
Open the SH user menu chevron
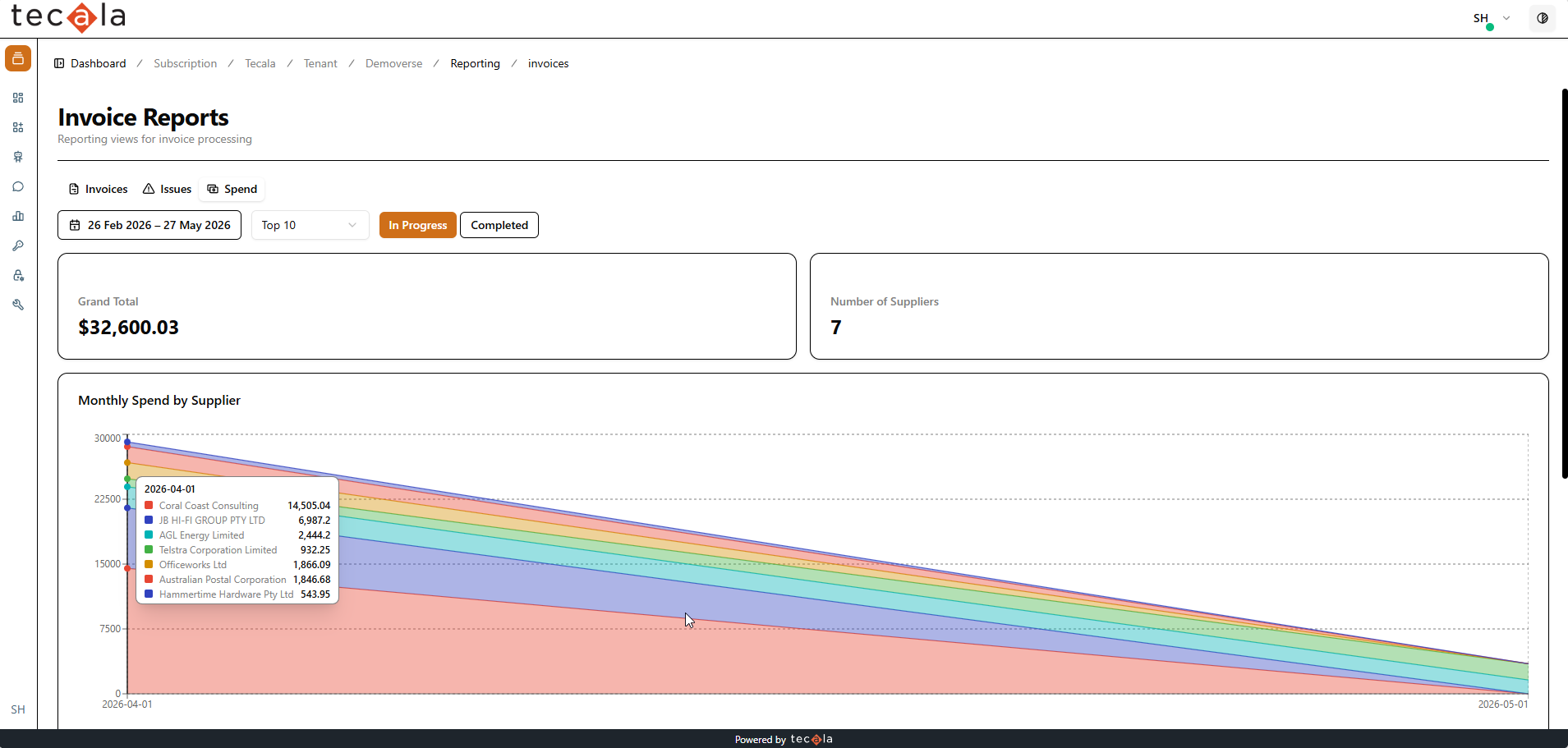(x=1506, y=18)
